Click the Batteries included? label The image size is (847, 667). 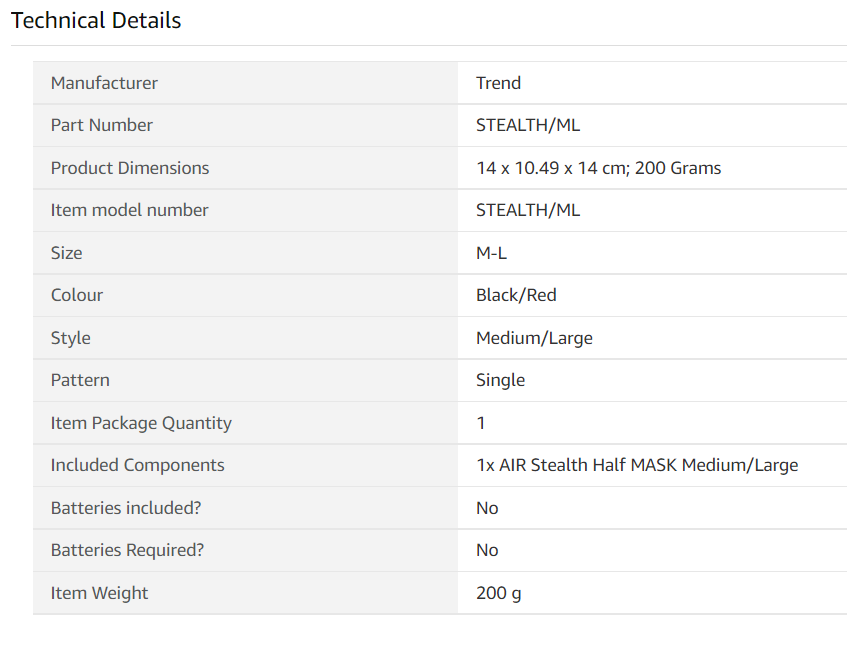(x=126, y=508)
